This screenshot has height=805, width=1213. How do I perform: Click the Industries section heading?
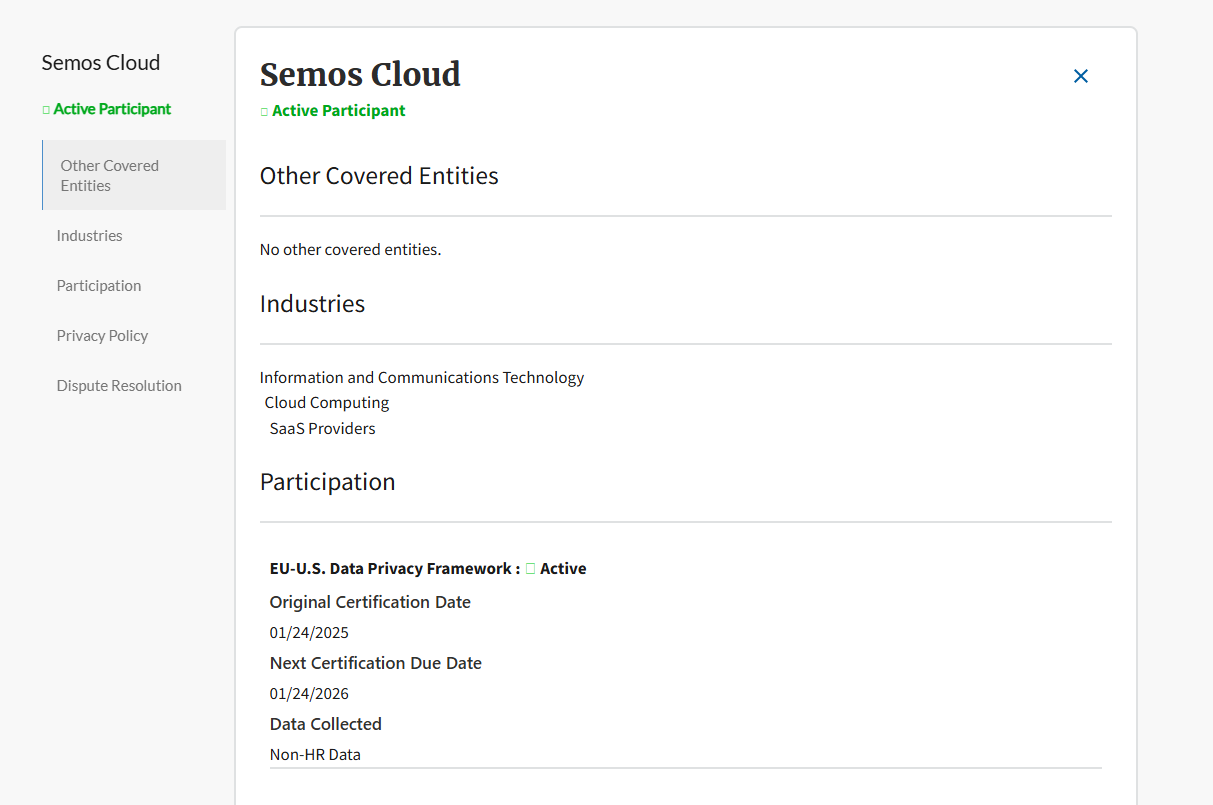312,304
